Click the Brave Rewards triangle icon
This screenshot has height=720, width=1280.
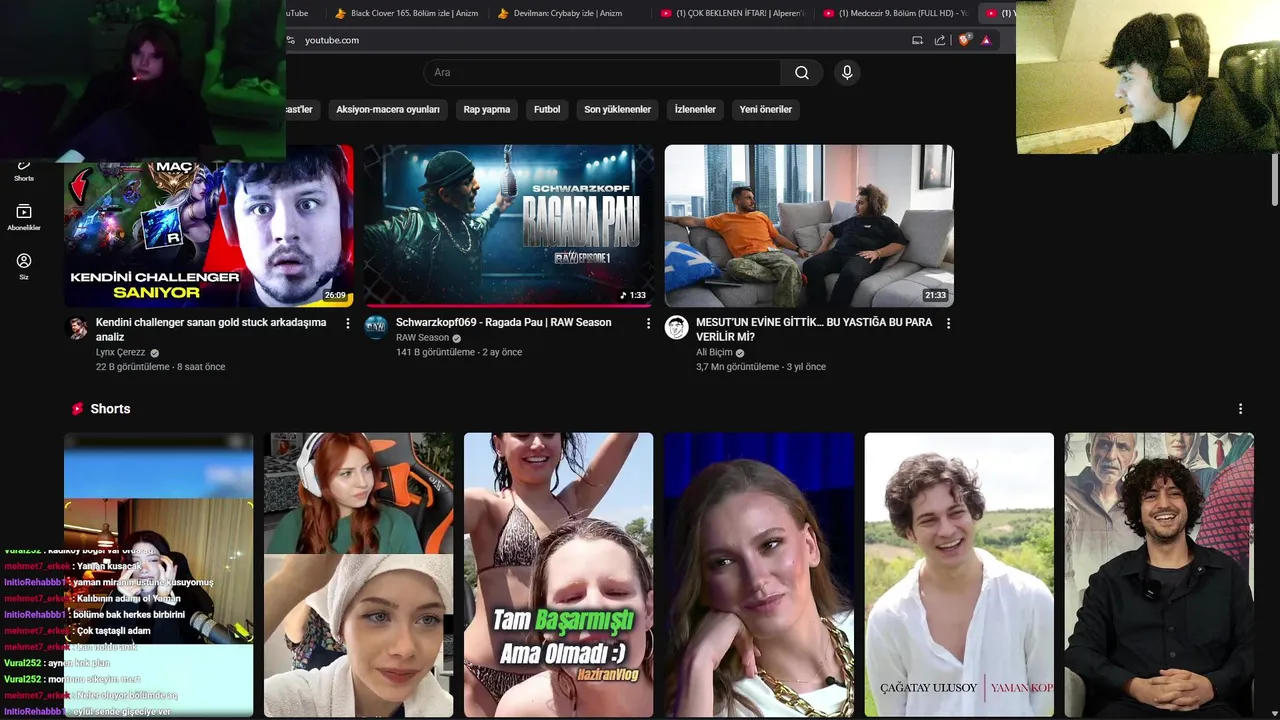click(x=986, y=40)
